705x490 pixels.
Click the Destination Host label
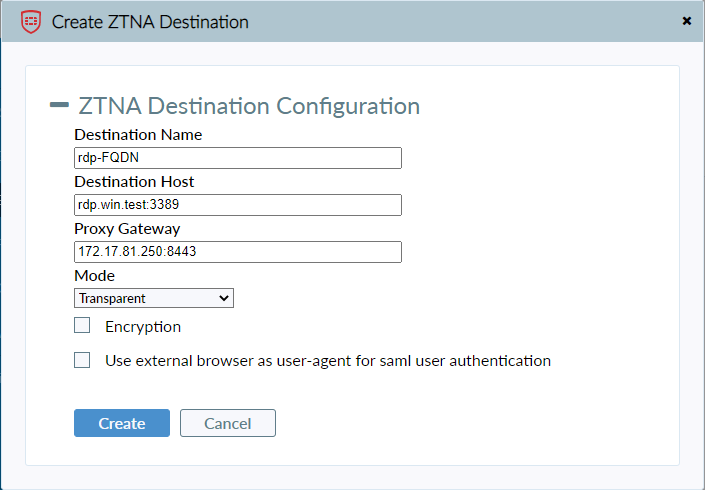[x=134, y=182]
